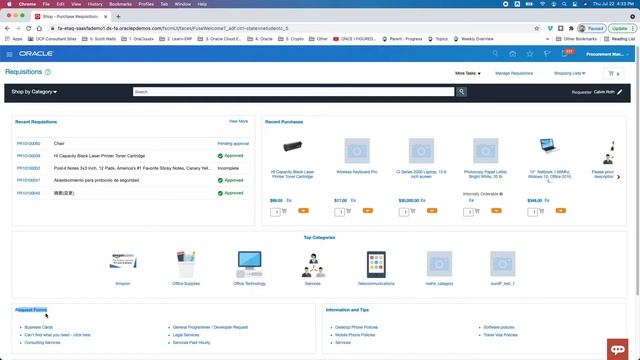
Task: Select the Shop - Purchase Requisitions tab
Action: tap(71, 17)
